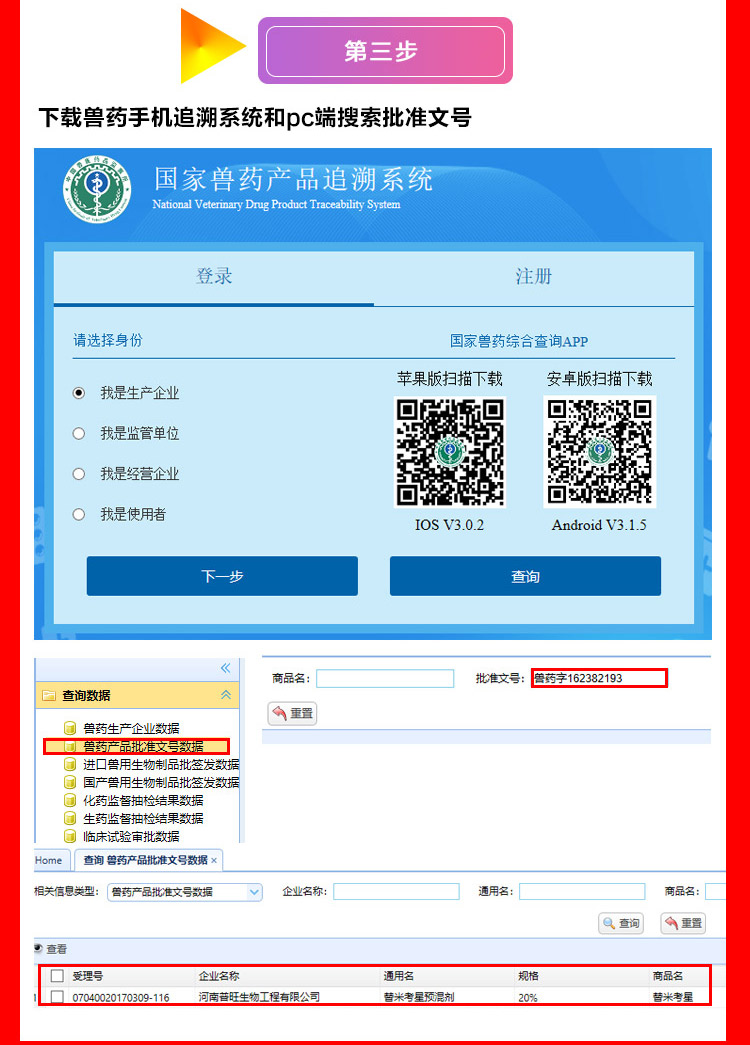Viewport: 750px width, 1045px height.
Task: Click database icon beside 化药监督抽检结果数据
Action: tap(70, 800)
